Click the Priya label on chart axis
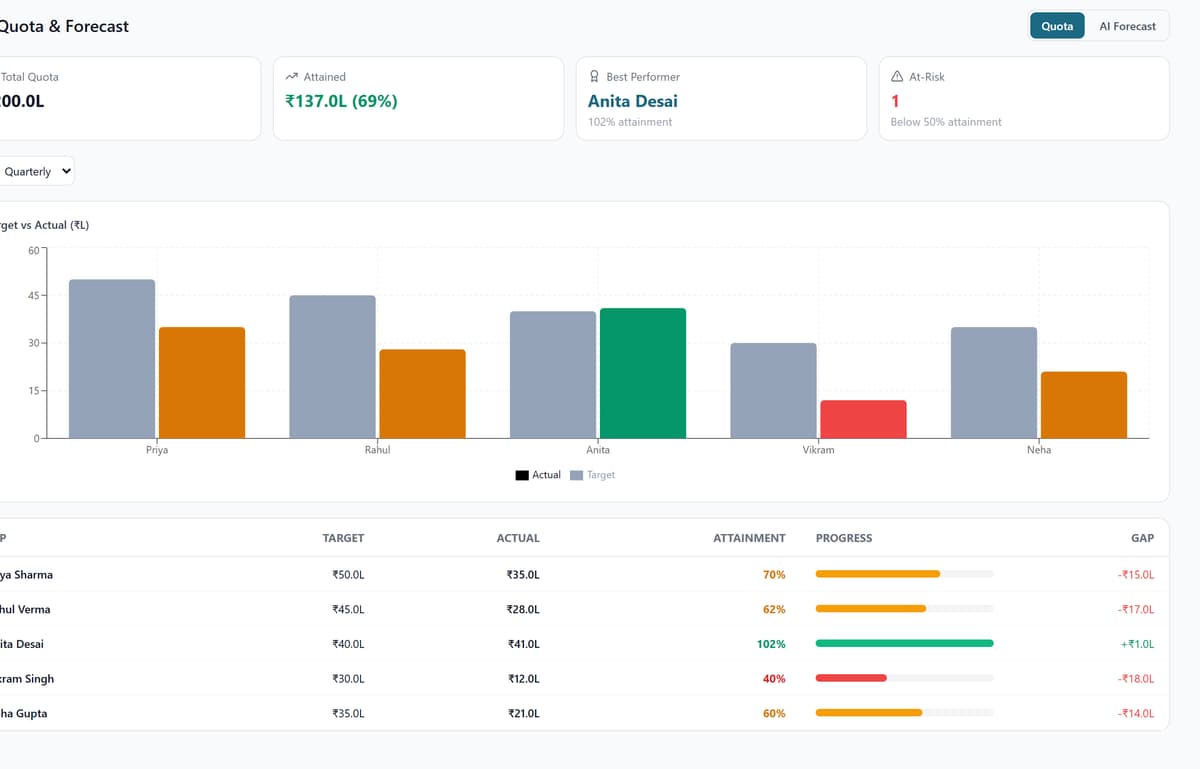 pyautogui.click(x=157, y=450)
